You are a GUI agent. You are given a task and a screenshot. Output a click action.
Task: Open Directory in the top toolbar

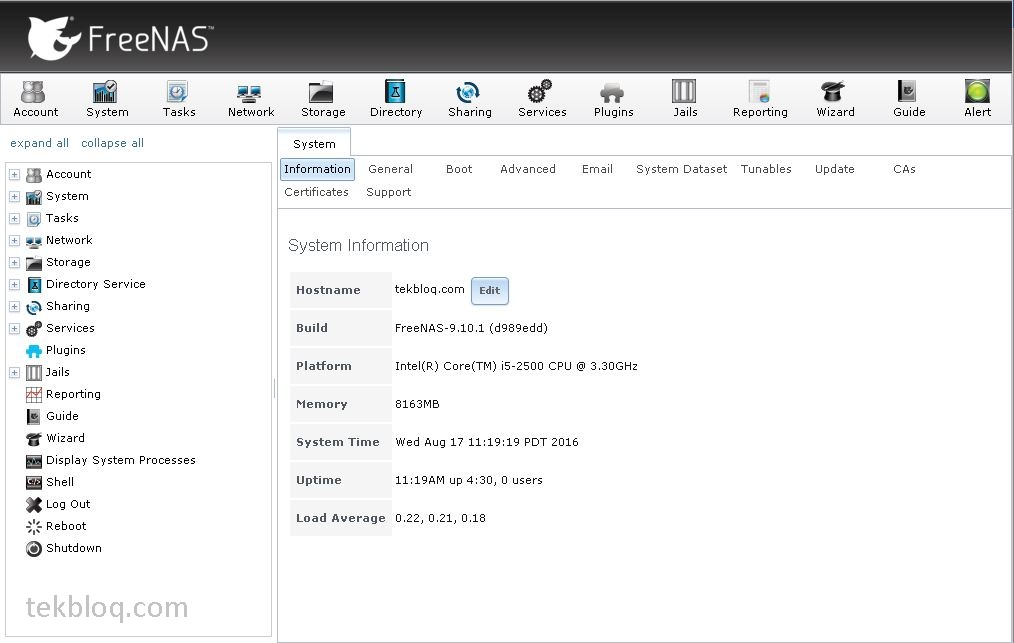pyautogui.click(x=395, y=99)
